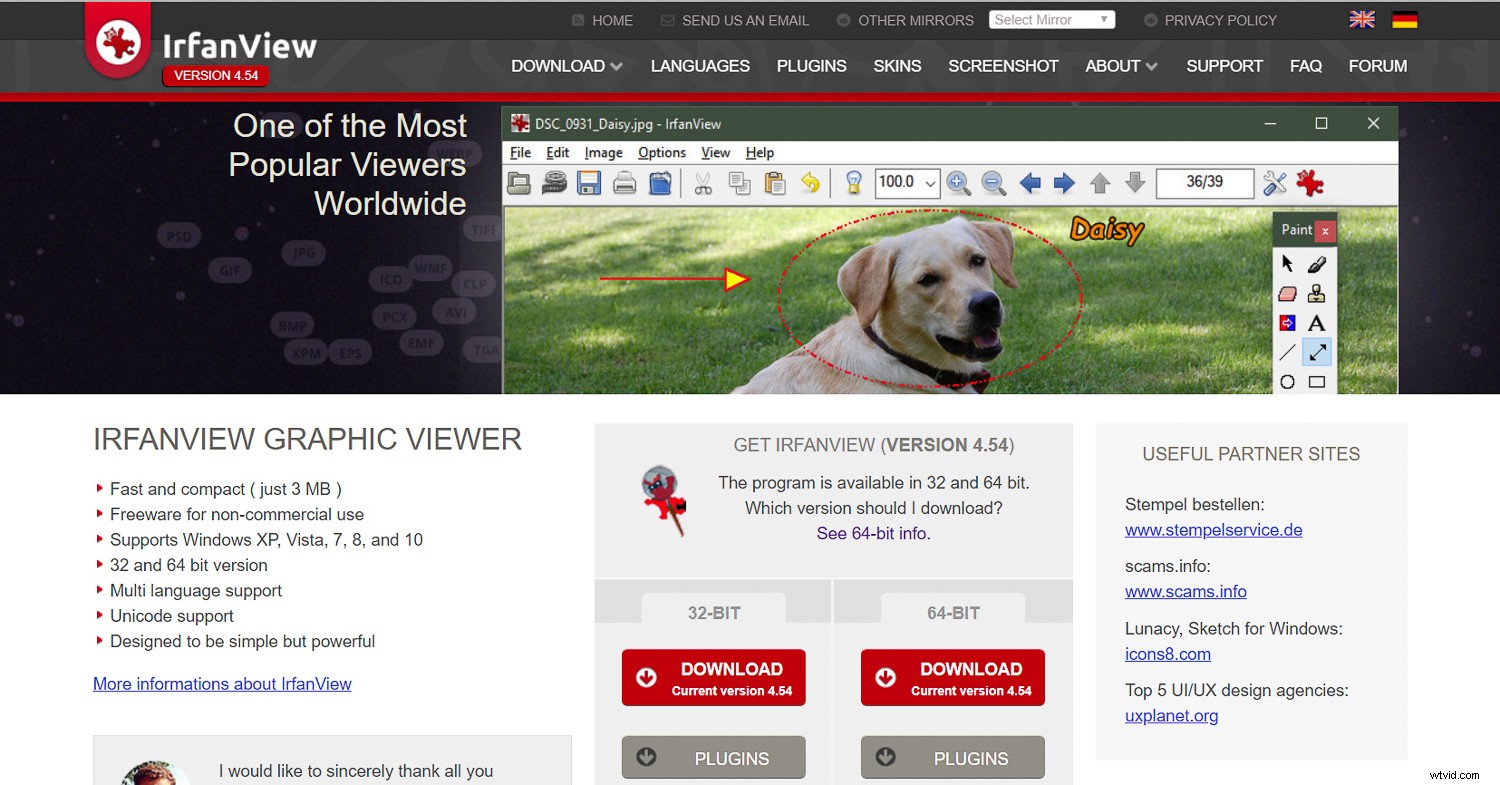Image resolution: width=1500 pixels, height=785 pixels.
Task: Select the Eraser tool
Action: tap(1288, 293)
